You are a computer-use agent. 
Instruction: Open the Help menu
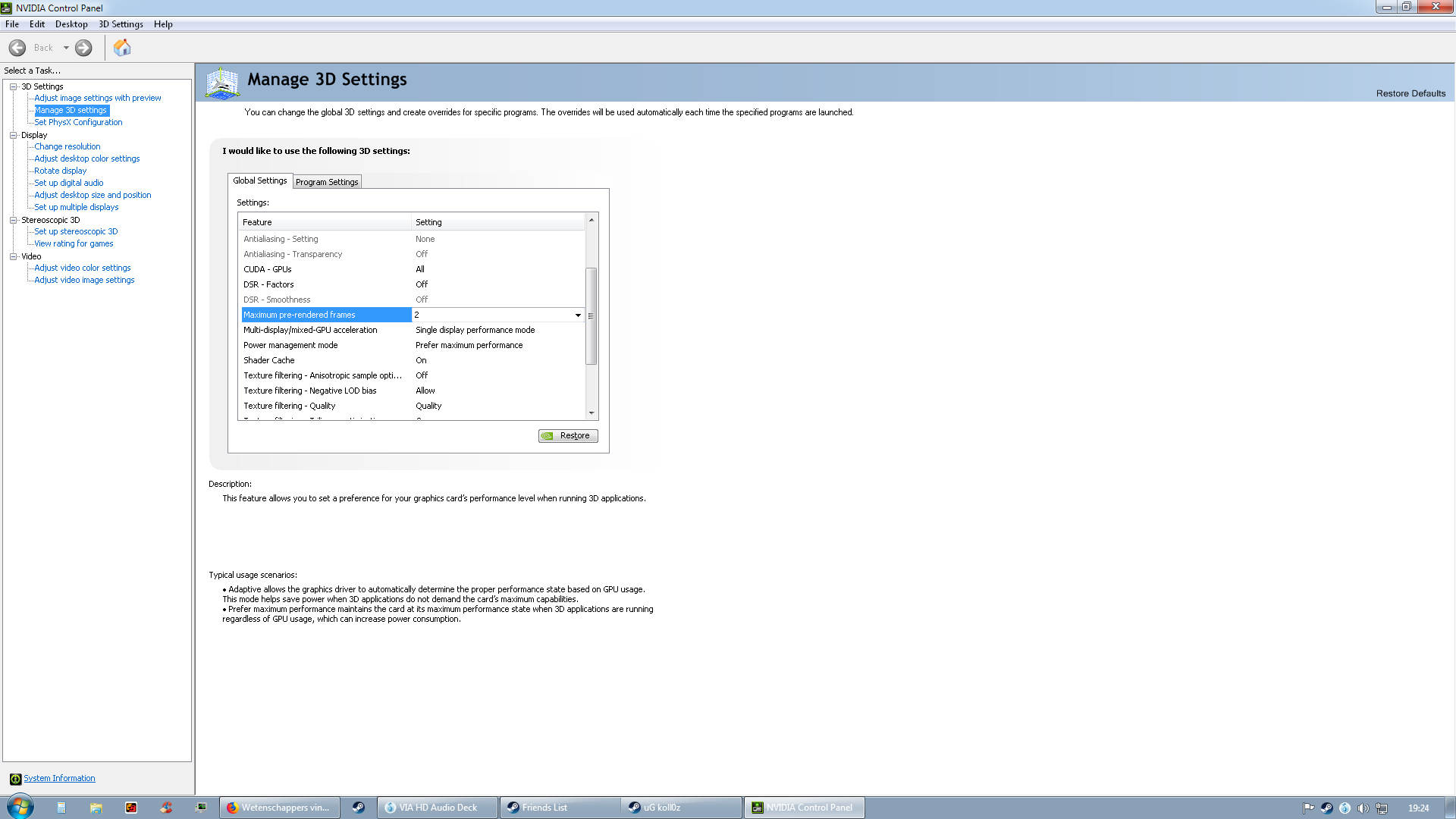point(163,24)
